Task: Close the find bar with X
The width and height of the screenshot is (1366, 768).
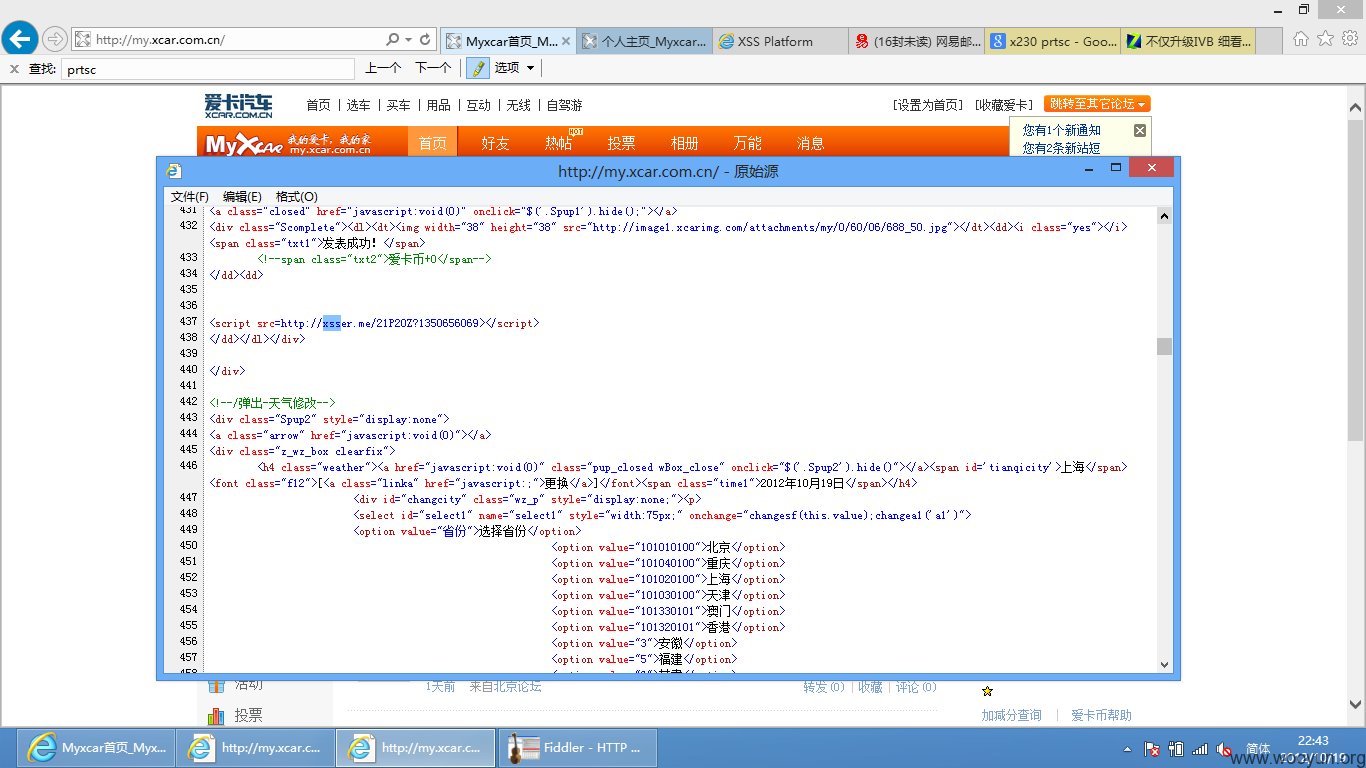Action: 14,69
